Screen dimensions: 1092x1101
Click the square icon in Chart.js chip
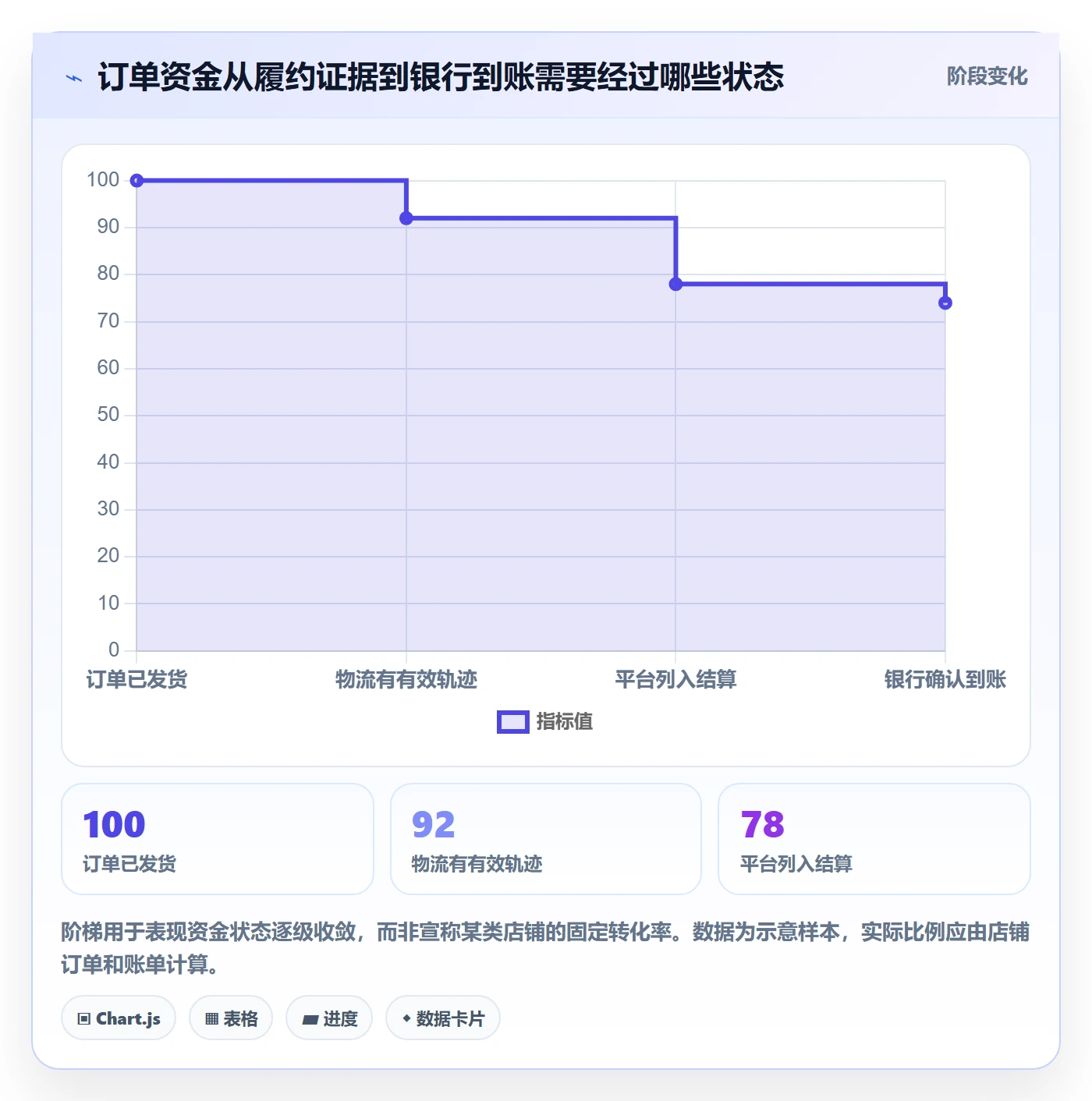84,1018
